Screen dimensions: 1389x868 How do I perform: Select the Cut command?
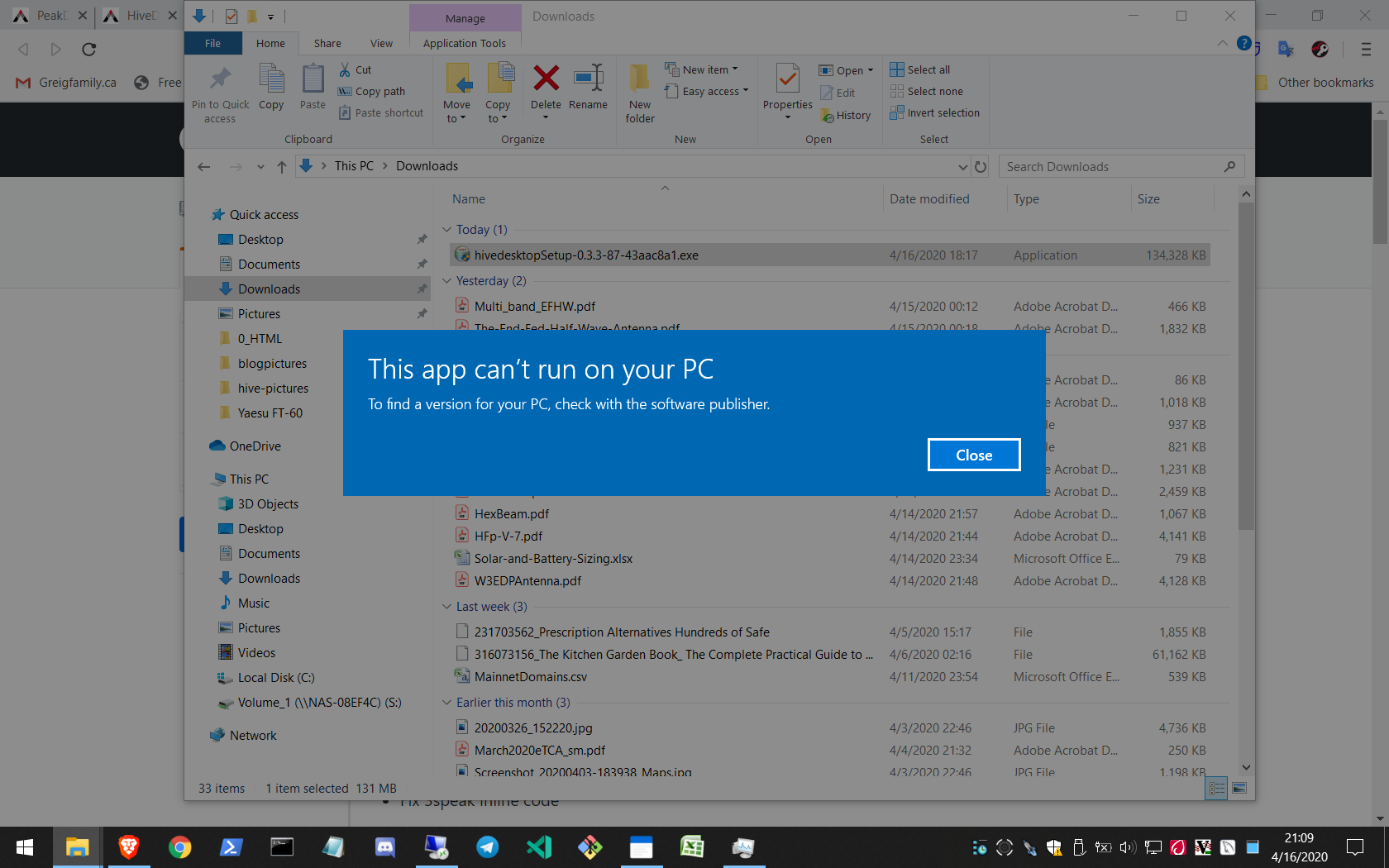(x=356, y=69)
